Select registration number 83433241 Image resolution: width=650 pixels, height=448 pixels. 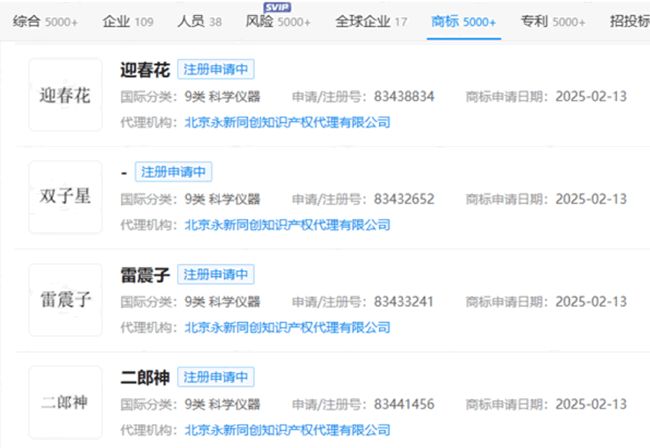403,302
